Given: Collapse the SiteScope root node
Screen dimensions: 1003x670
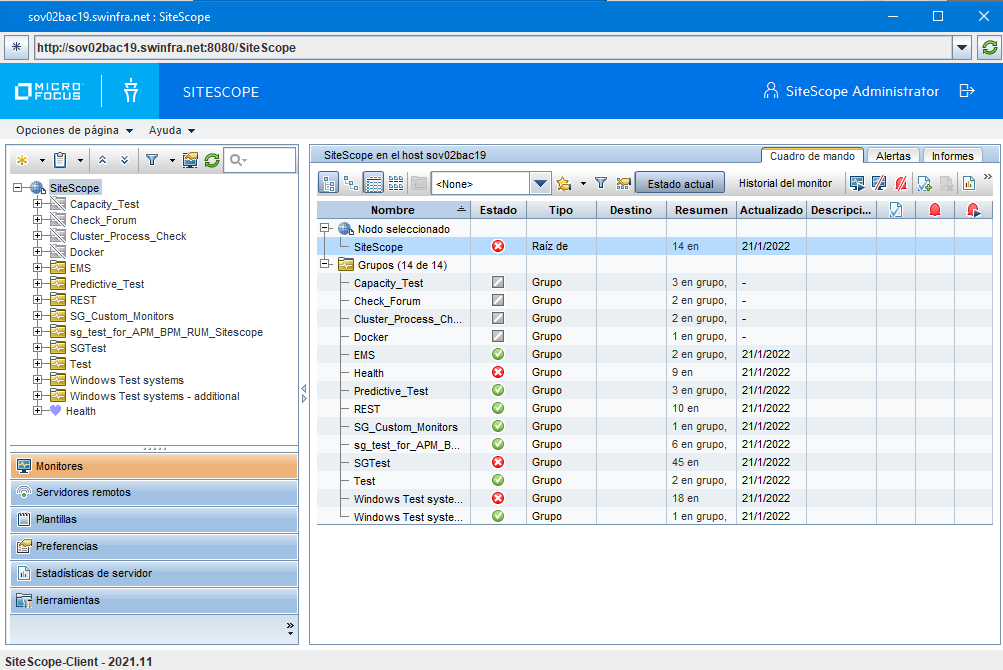Looking at the screenshot, I should 18,185.
